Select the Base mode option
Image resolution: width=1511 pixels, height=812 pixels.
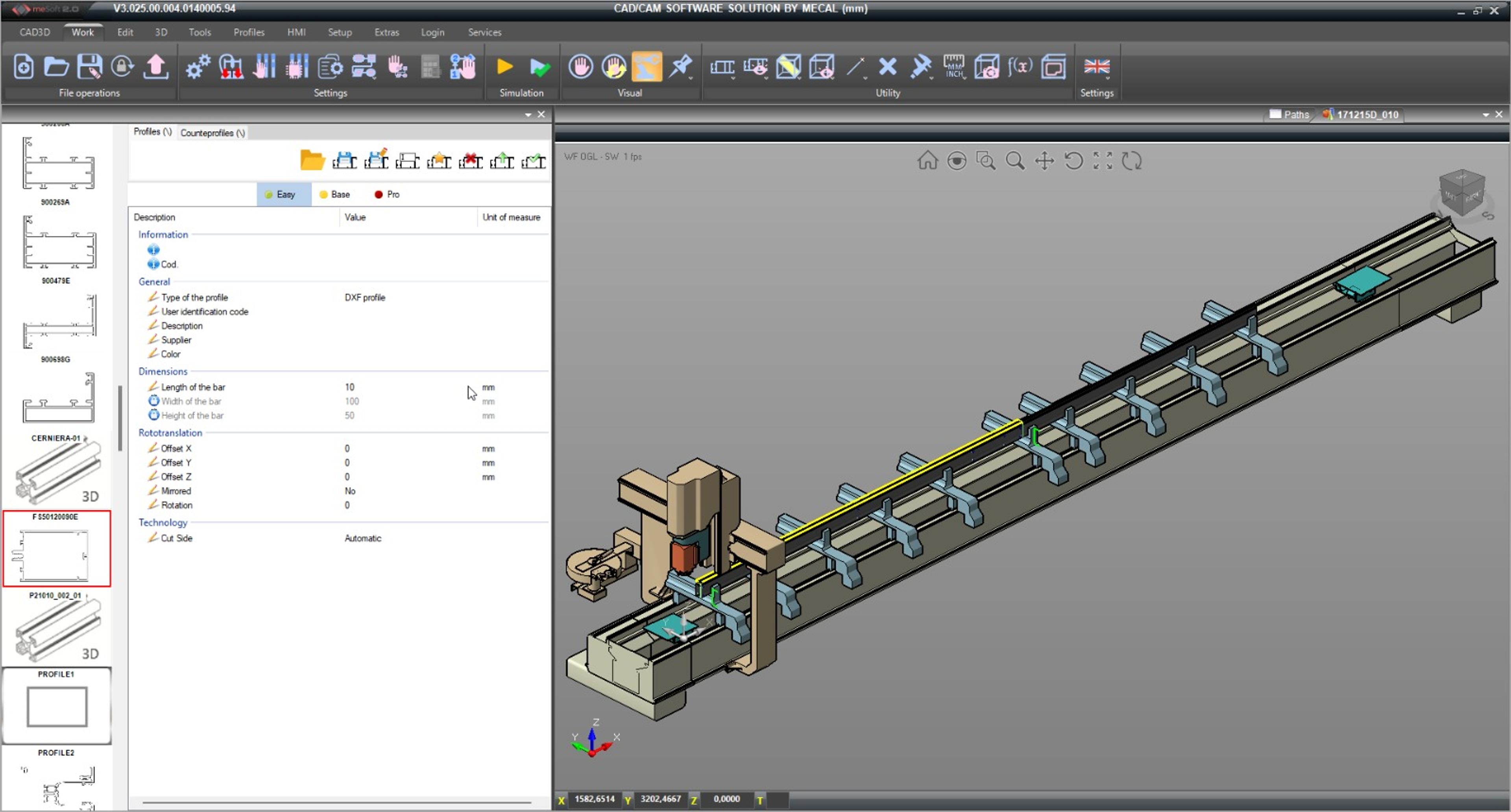point(336,195)
